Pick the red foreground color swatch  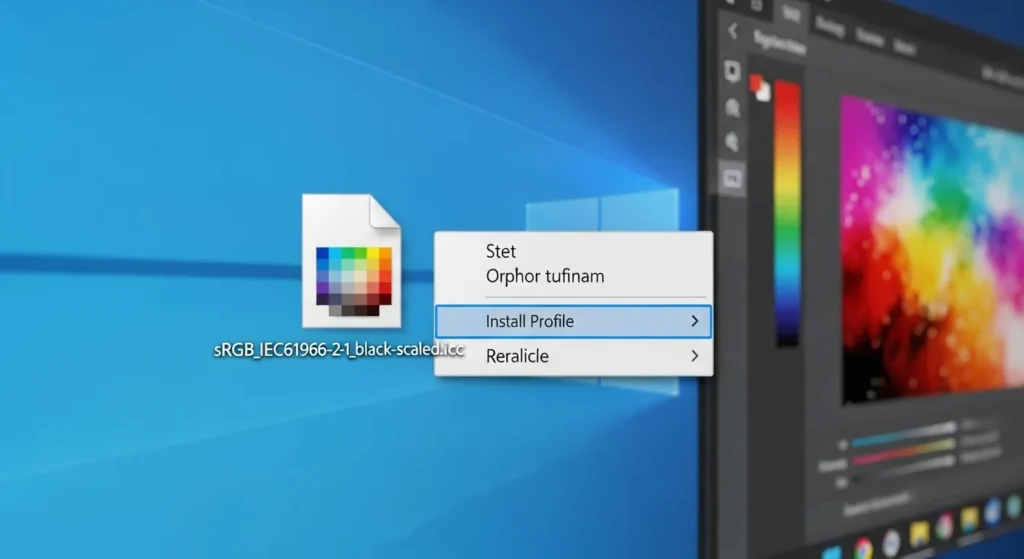tap(756, 83)
